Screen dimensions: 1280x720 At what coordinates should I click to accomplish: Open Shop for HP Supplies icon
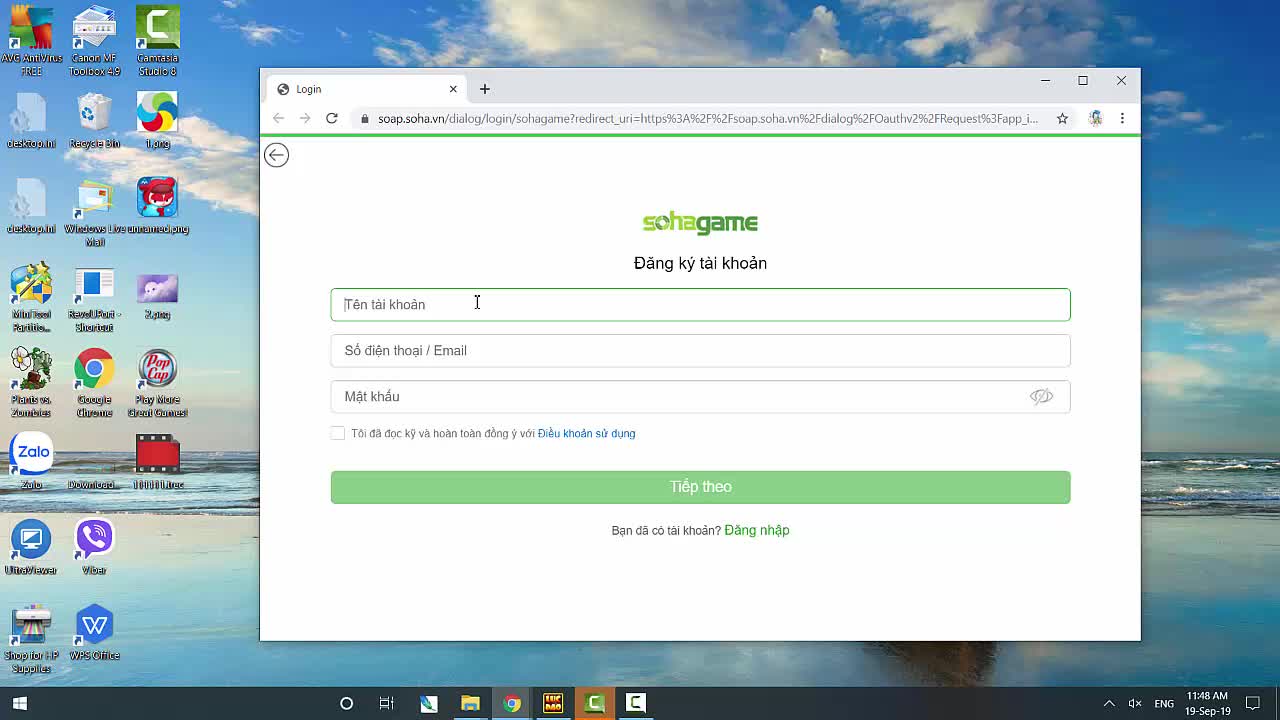31,640
